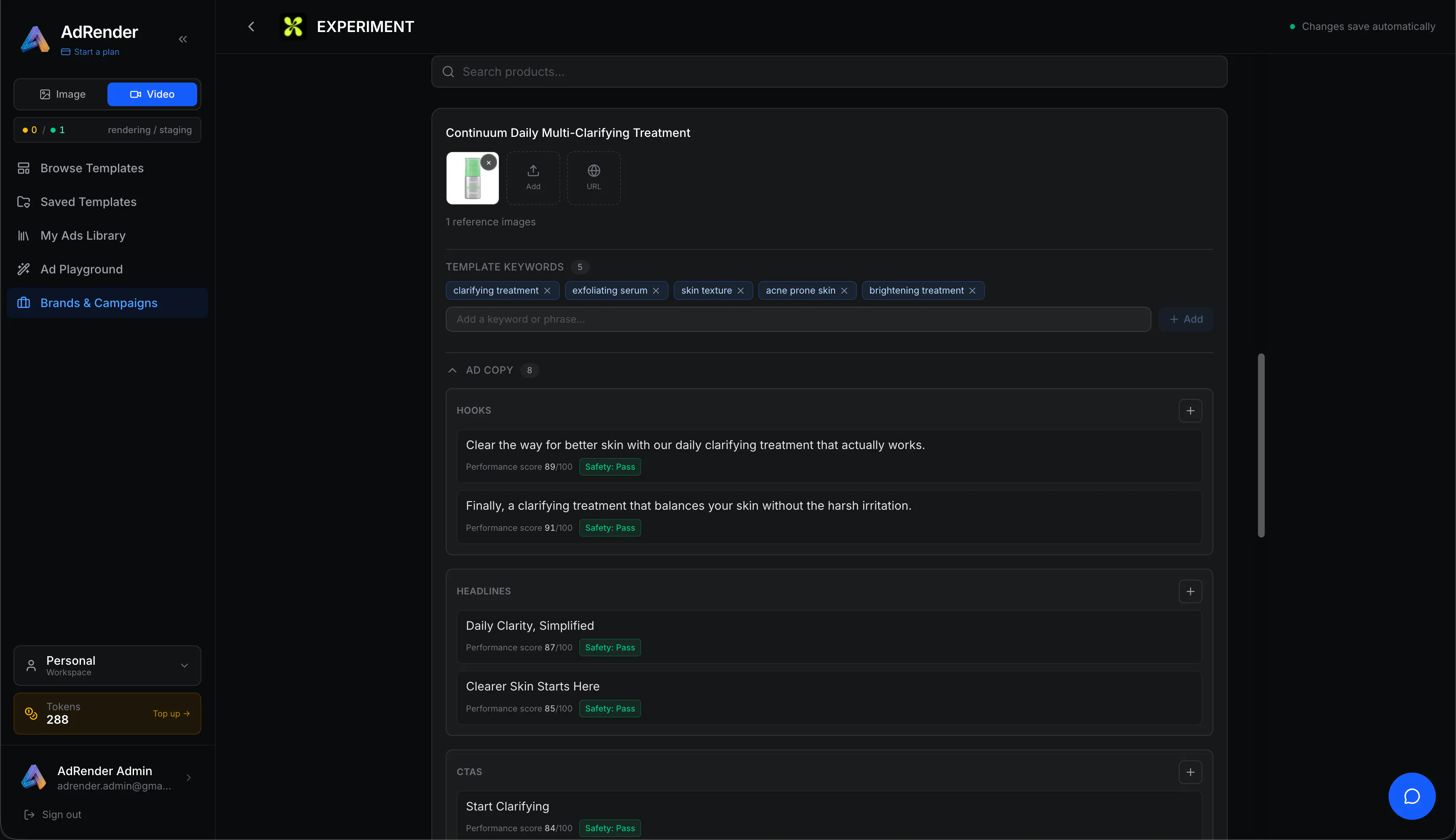Open Ad Playground
The height and width of the screenshot is (840, 1456).
(107, 269)
